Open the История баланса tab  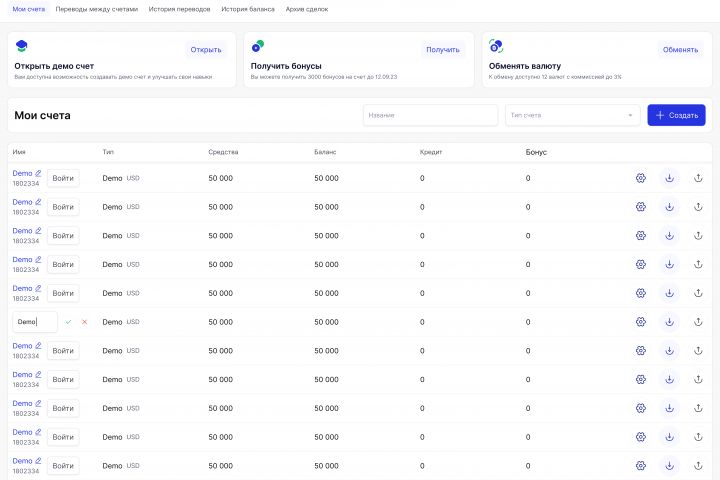[248, 8]
